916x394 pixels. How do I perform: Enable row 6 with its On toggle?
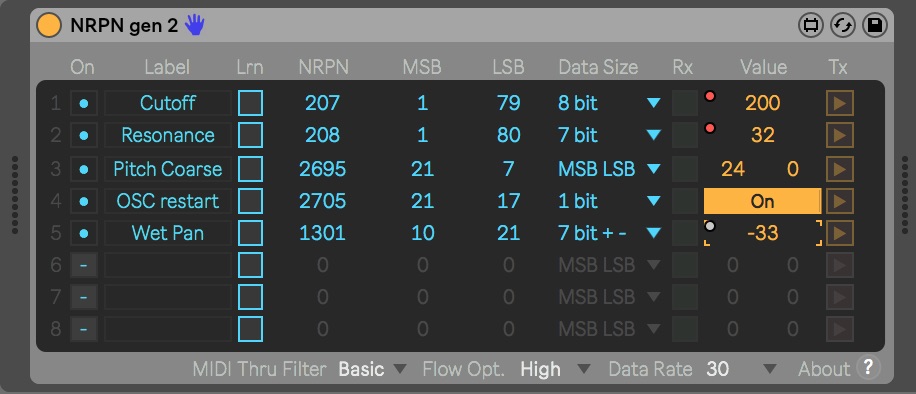tap(84, 265)
